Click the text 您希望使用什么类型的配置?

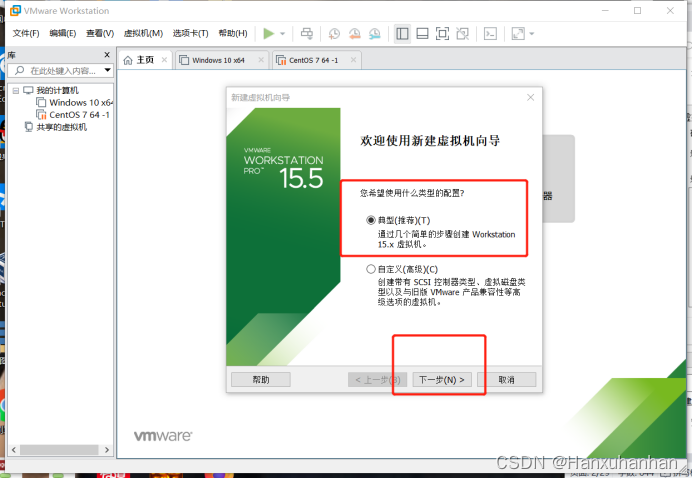pyautogui.click(x=412, y=193)
